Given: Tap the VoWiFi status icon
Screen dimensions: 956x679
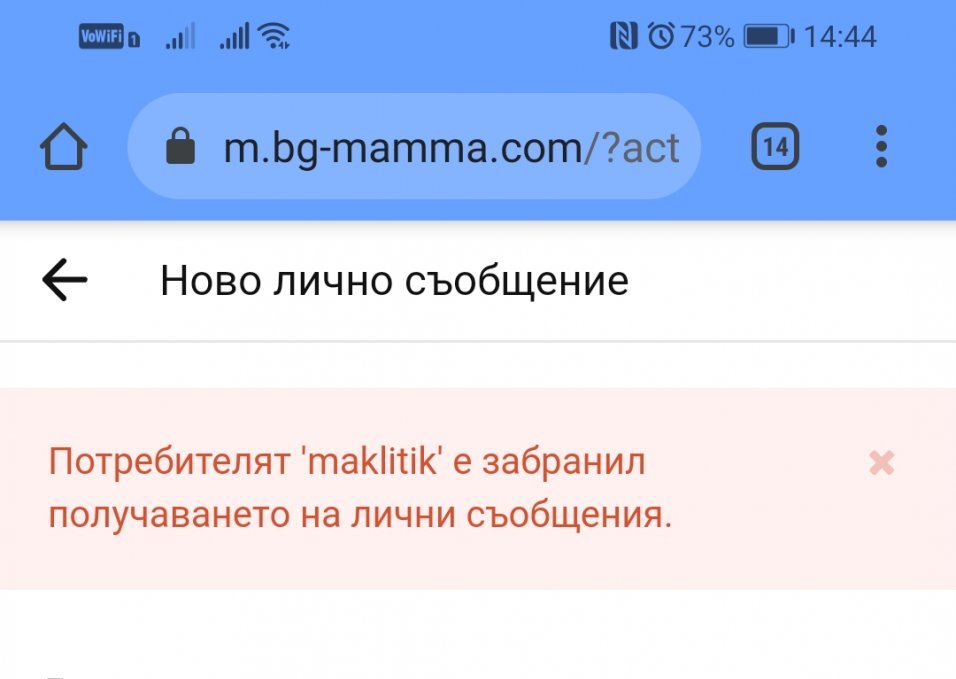Looking at the screenshot, I should [108, 38].
